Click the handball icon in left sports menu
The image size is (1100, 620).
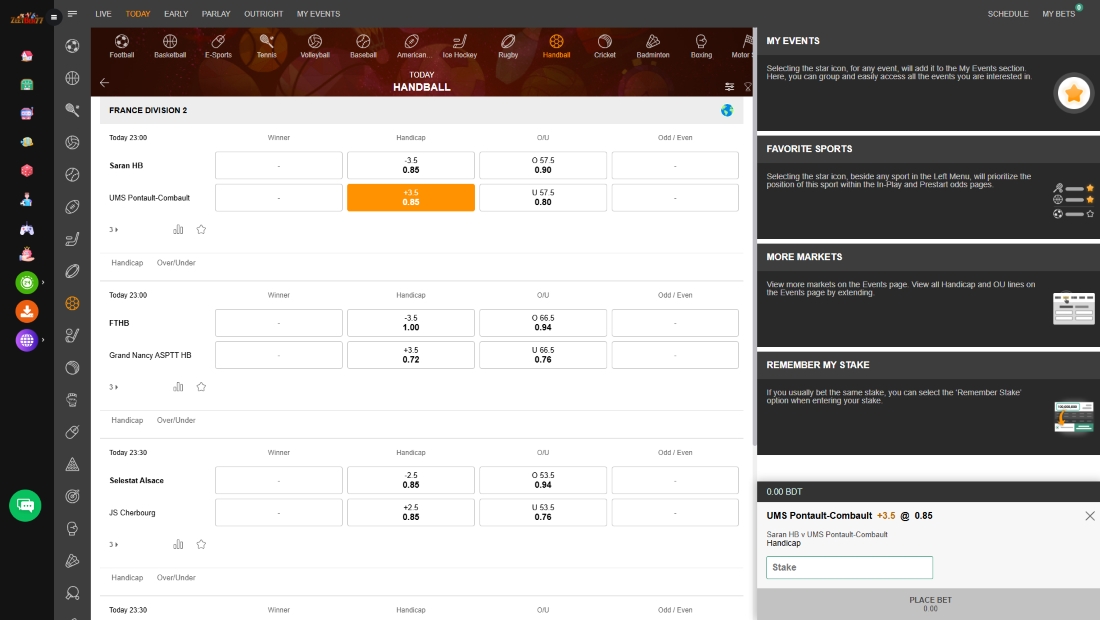pos(72,303)
